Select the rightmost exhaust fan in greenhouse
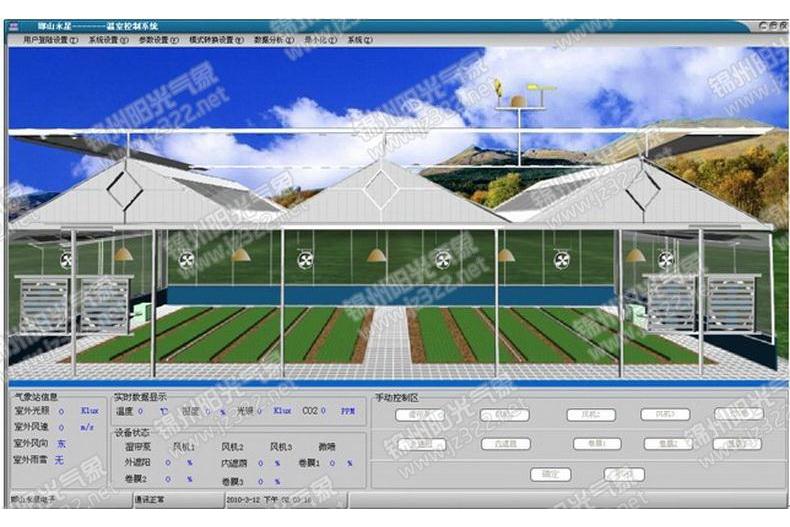This screenshot has height=527, width=790. [664, 259]
